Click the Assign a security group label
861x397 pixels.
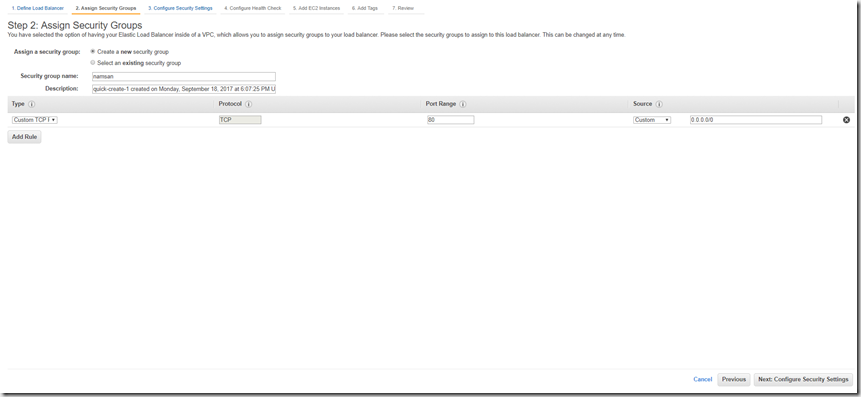click(x=47, y=52)
